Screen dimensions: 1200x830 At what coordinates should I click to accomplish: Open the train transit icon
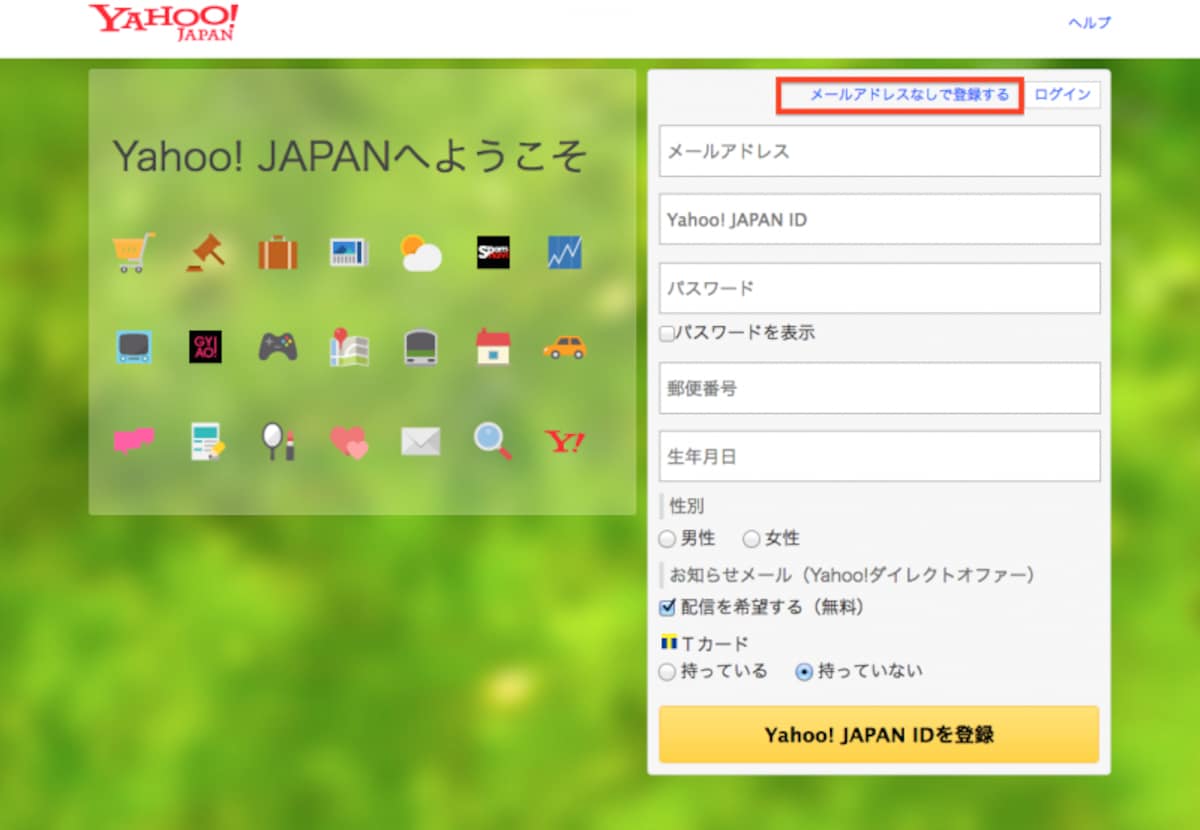point(421,347)
